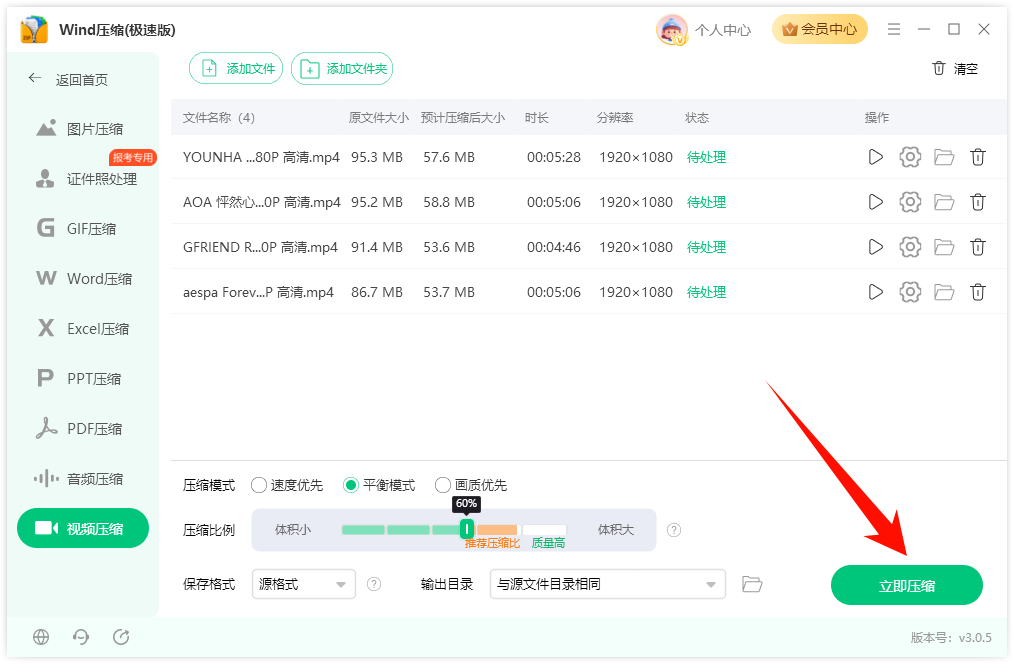Show help for compression ratio
This screenshot has height=664, width=1014.
(674, 530)
